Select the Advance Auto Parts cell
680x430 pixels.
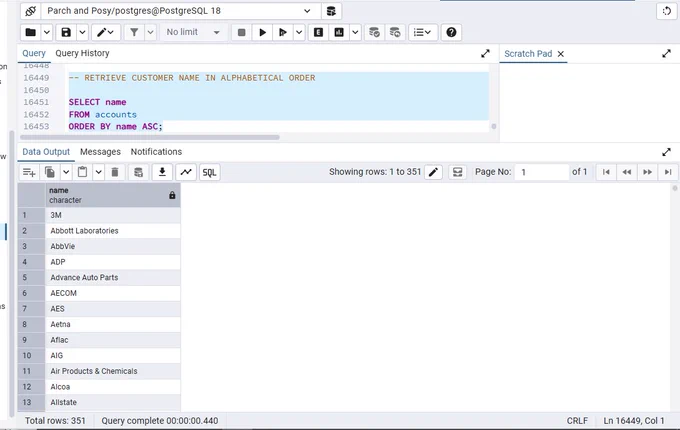click(x=113, y=277)
